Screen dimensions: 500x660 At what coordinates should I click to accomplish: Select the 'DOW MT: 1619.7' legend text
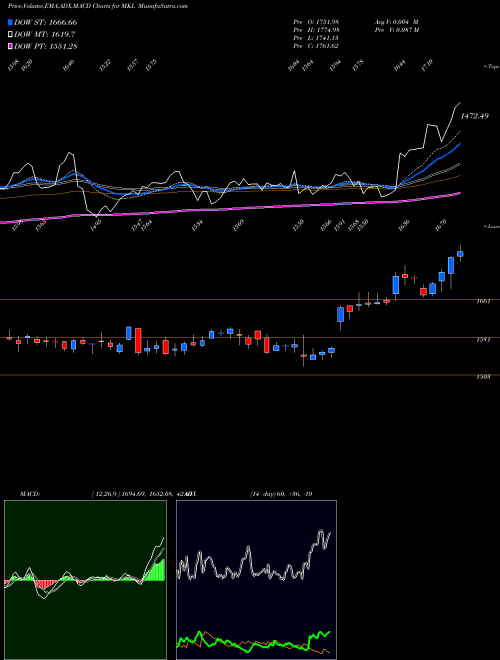(x=45, y=34)
